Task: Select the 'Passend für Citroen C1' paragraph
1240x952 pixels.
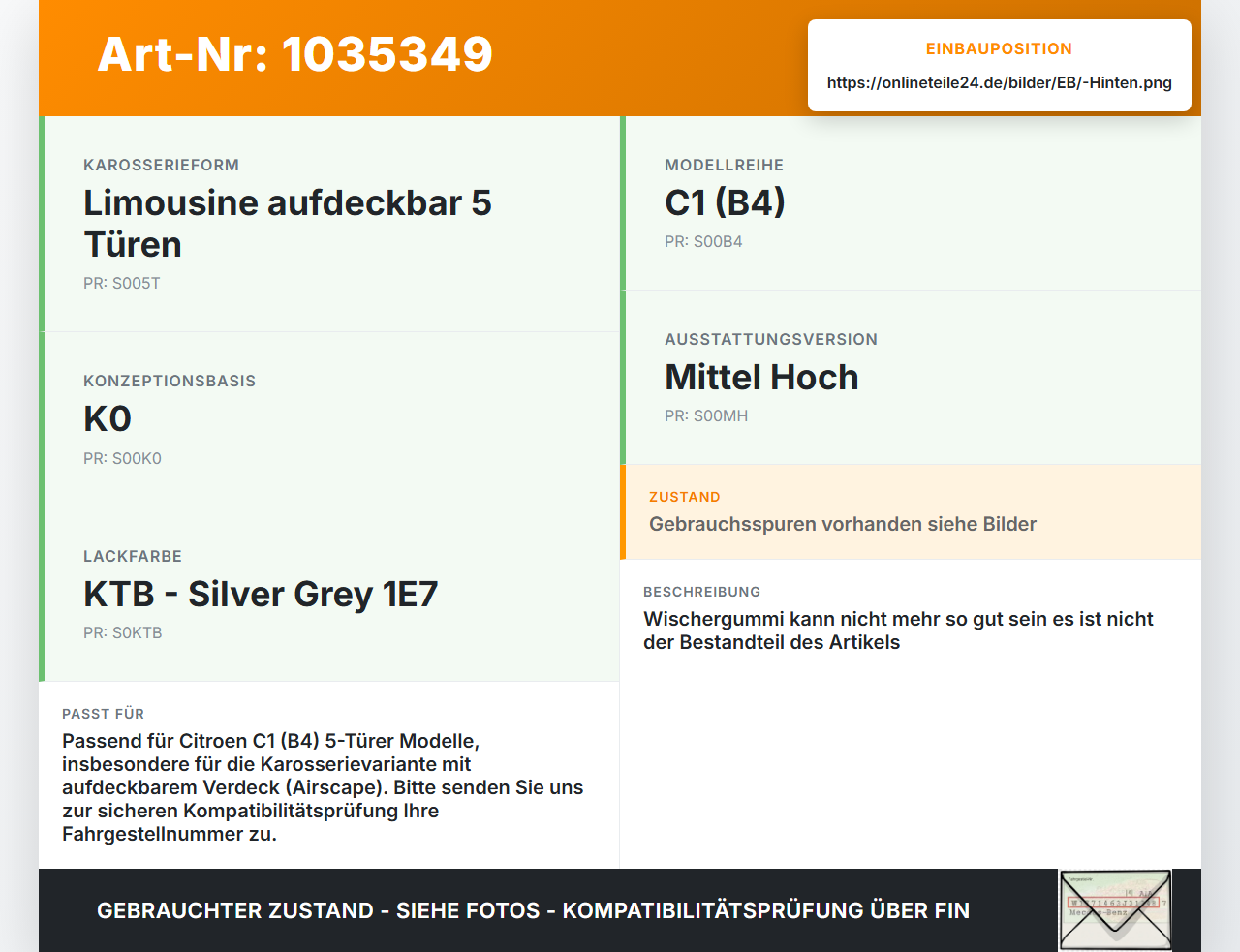Action: (x=323, y=787)
